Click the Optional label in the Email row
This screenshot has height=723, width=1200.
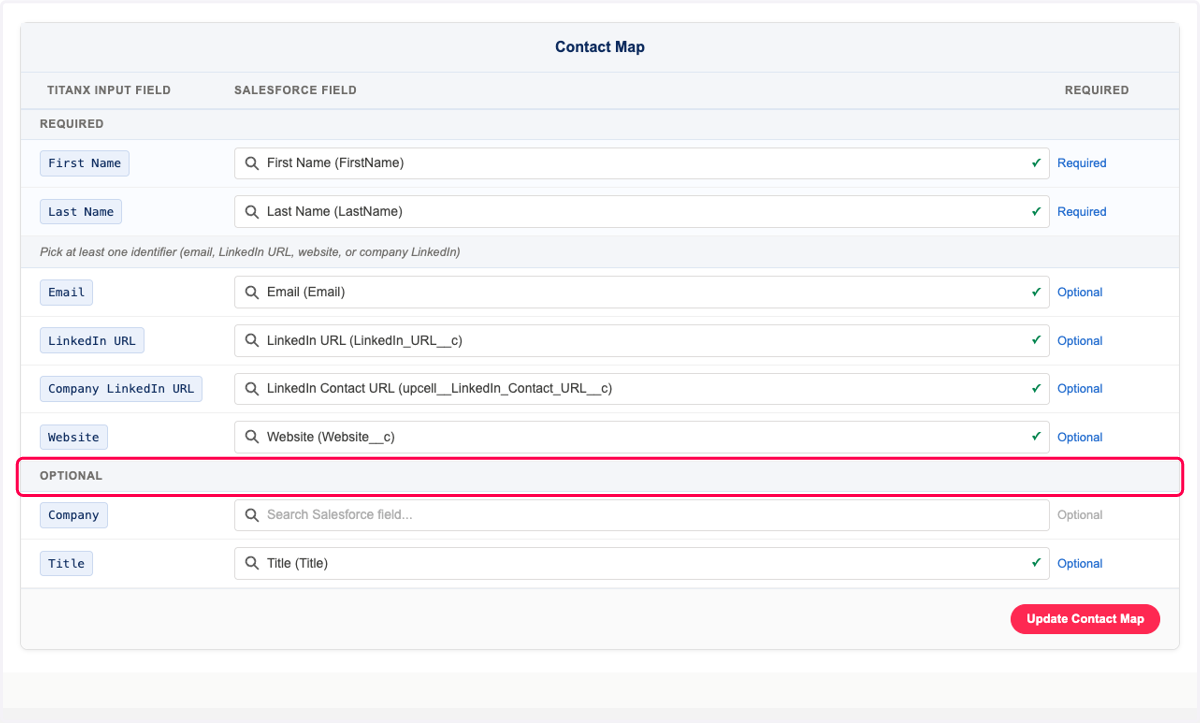pyautogui.click(x=1080, y=292)
